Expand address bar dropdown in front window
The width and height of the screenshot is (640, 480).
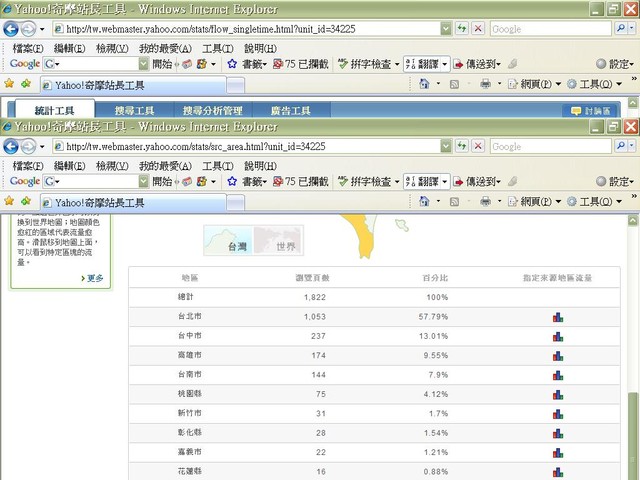446,146
